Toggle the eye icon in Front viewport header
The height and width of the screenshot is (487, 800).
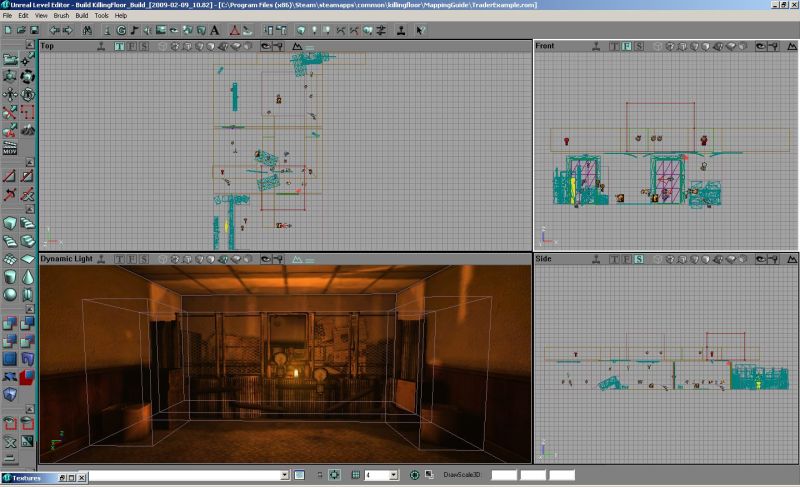pyautogui.click(x=760, y=46)
